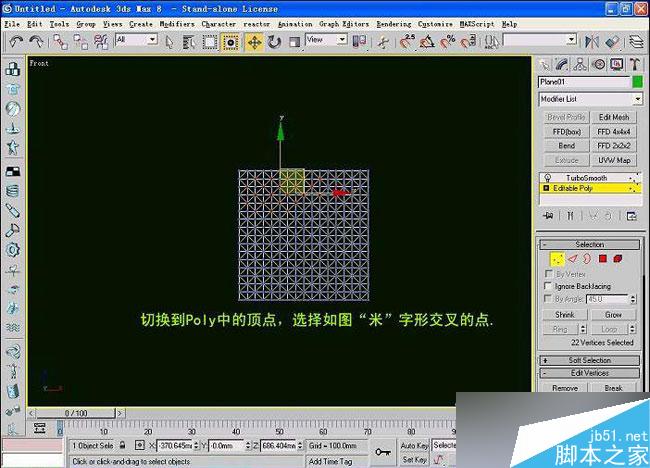Click the Shrink selection button
This screenshot has width=650, height=468.
coord(565,315)
